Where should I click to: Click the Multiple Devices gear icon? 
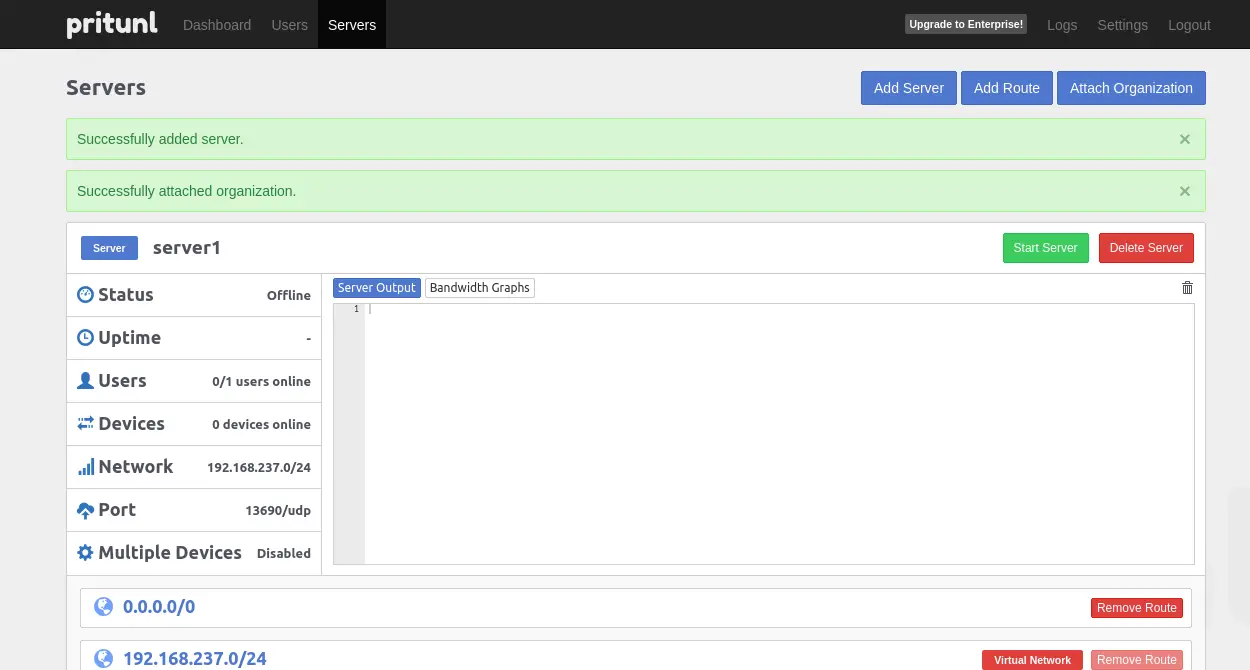tap(85, 553)
